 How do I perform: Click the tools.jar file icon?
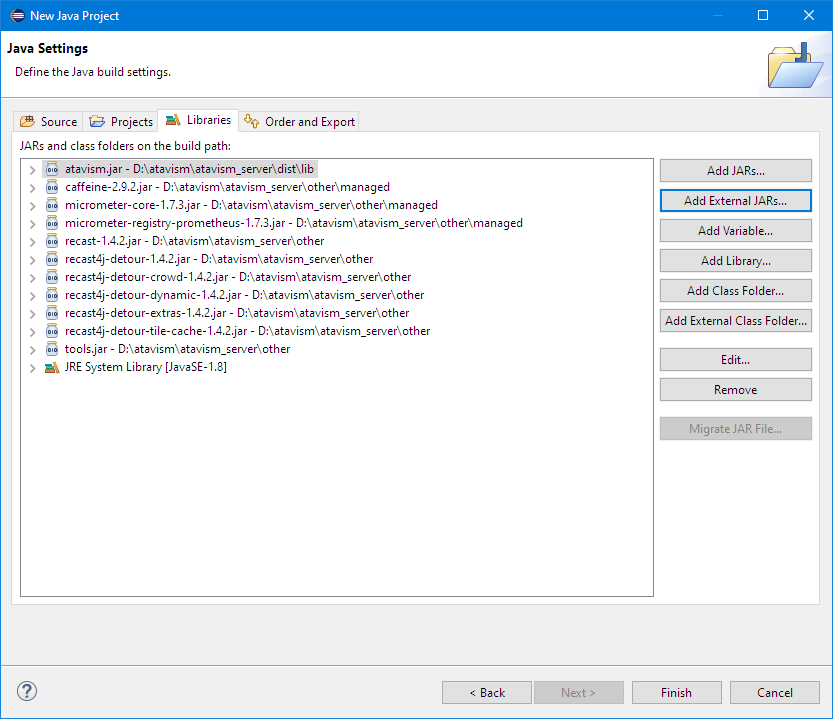52,349
